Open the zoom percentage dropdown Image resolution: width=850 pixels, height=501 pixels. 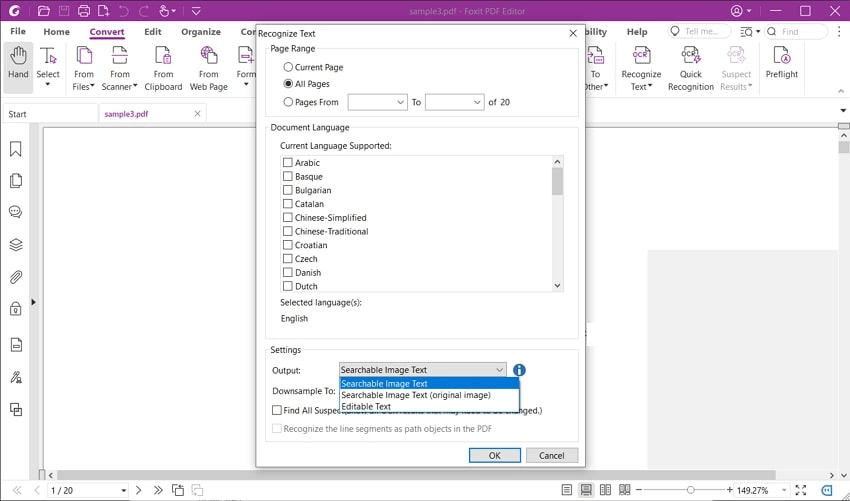coord(783,490)
